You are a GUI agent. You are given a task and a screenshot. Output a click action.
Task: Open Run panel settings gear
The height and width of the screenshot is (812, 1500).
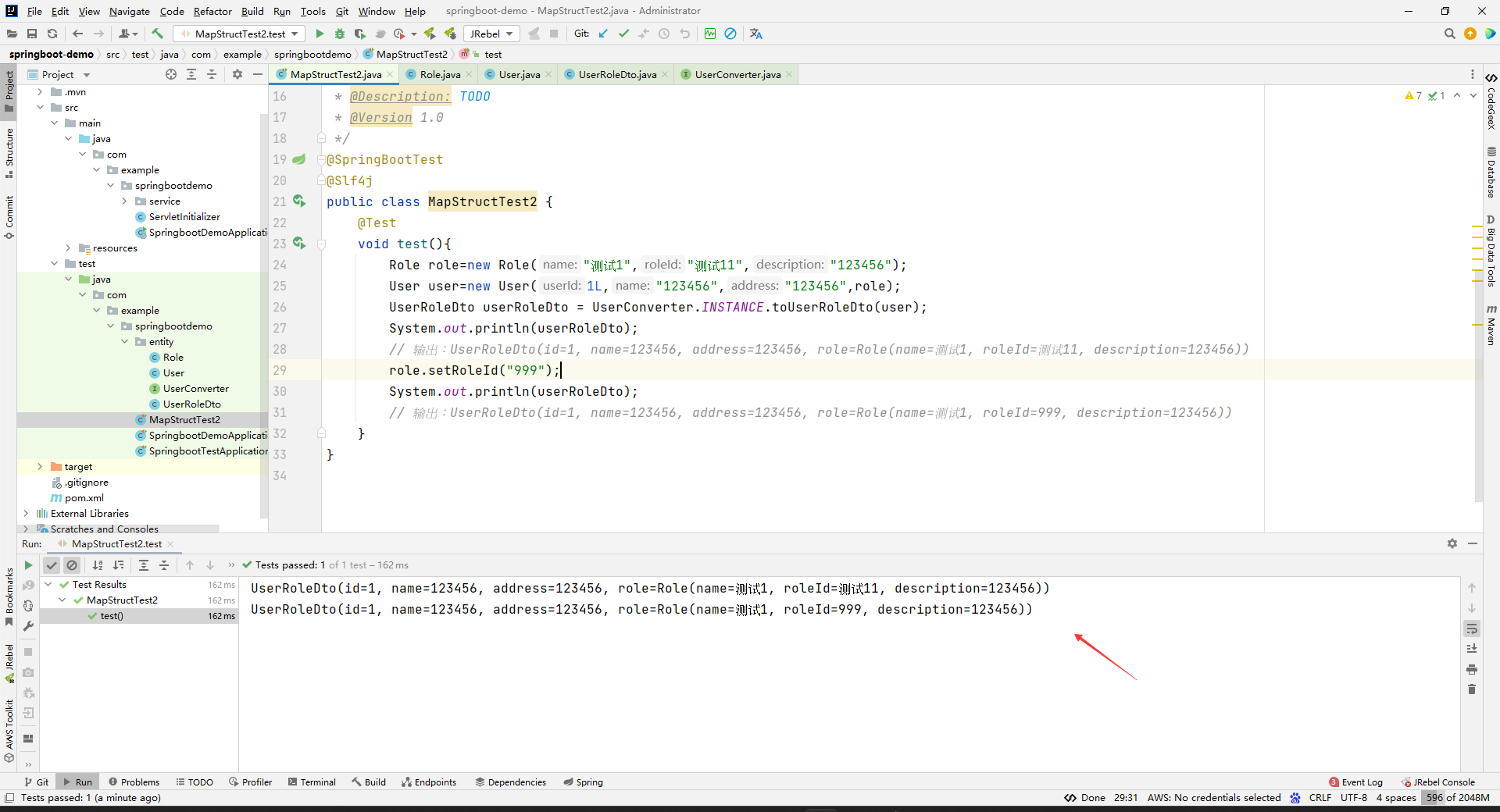tap(1452, 543)
